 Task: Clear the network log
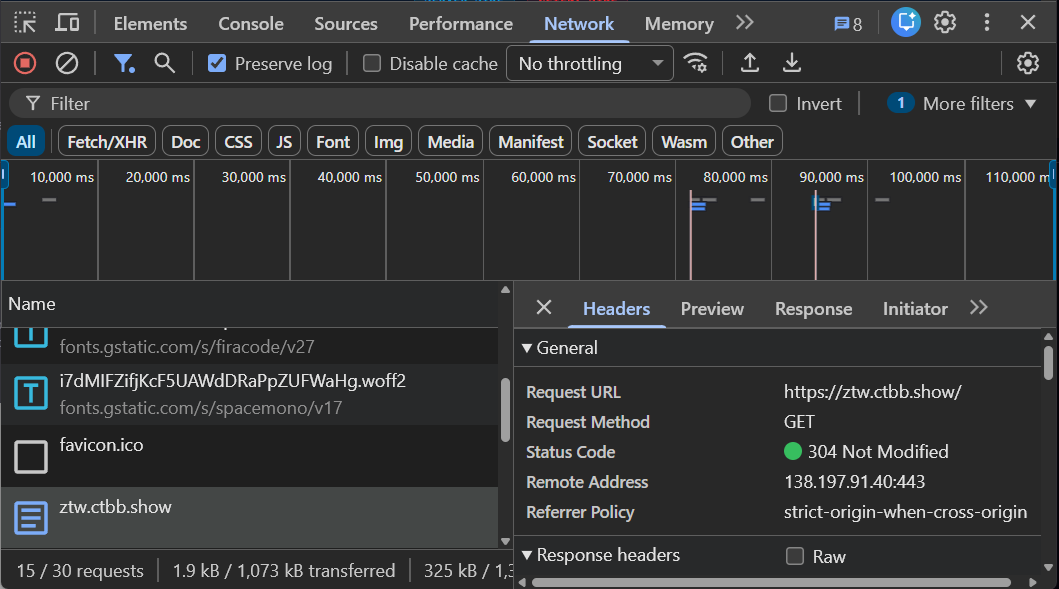coord(66,63)
